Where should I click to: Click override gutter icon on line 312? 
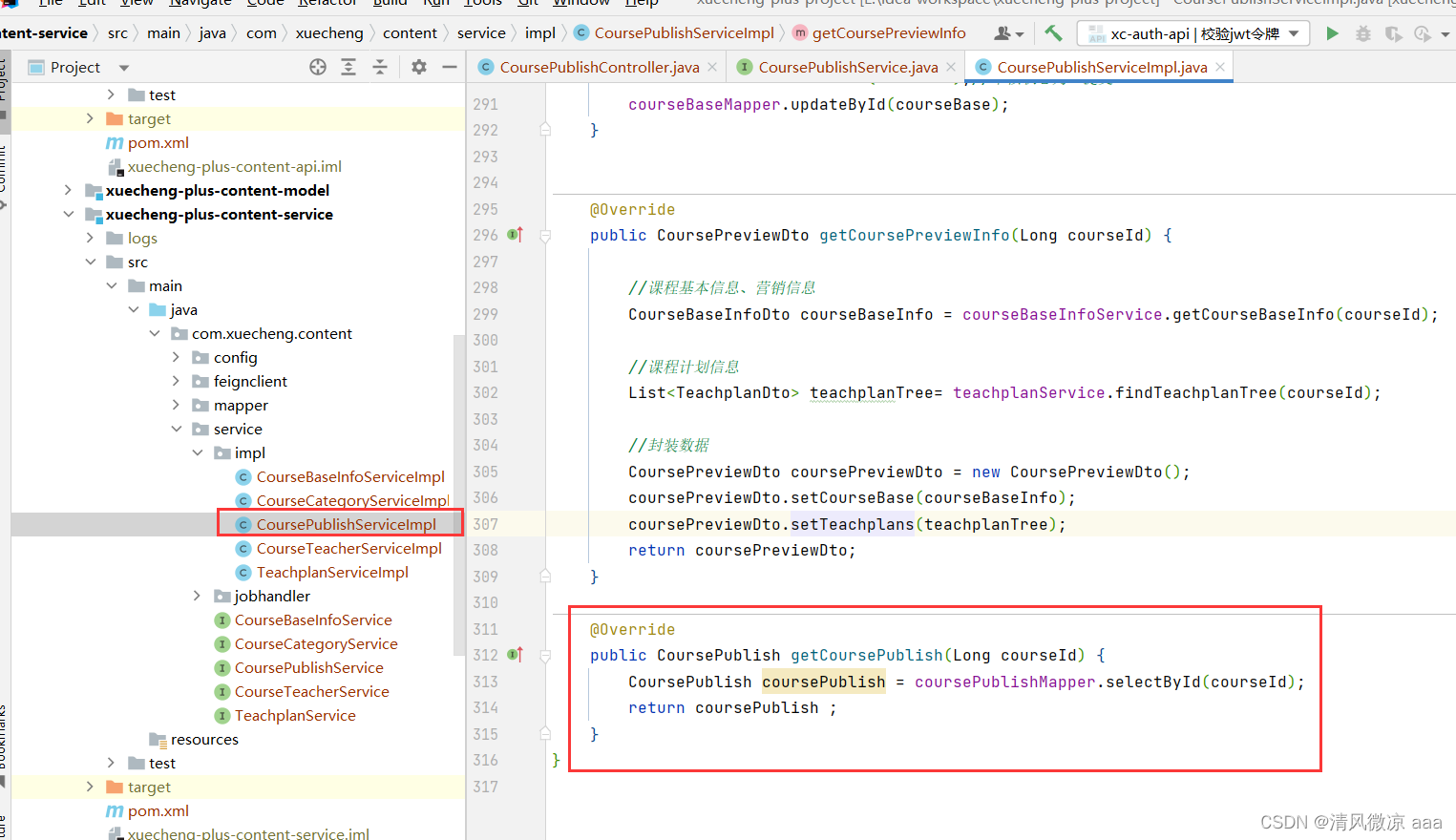point(515,655)
